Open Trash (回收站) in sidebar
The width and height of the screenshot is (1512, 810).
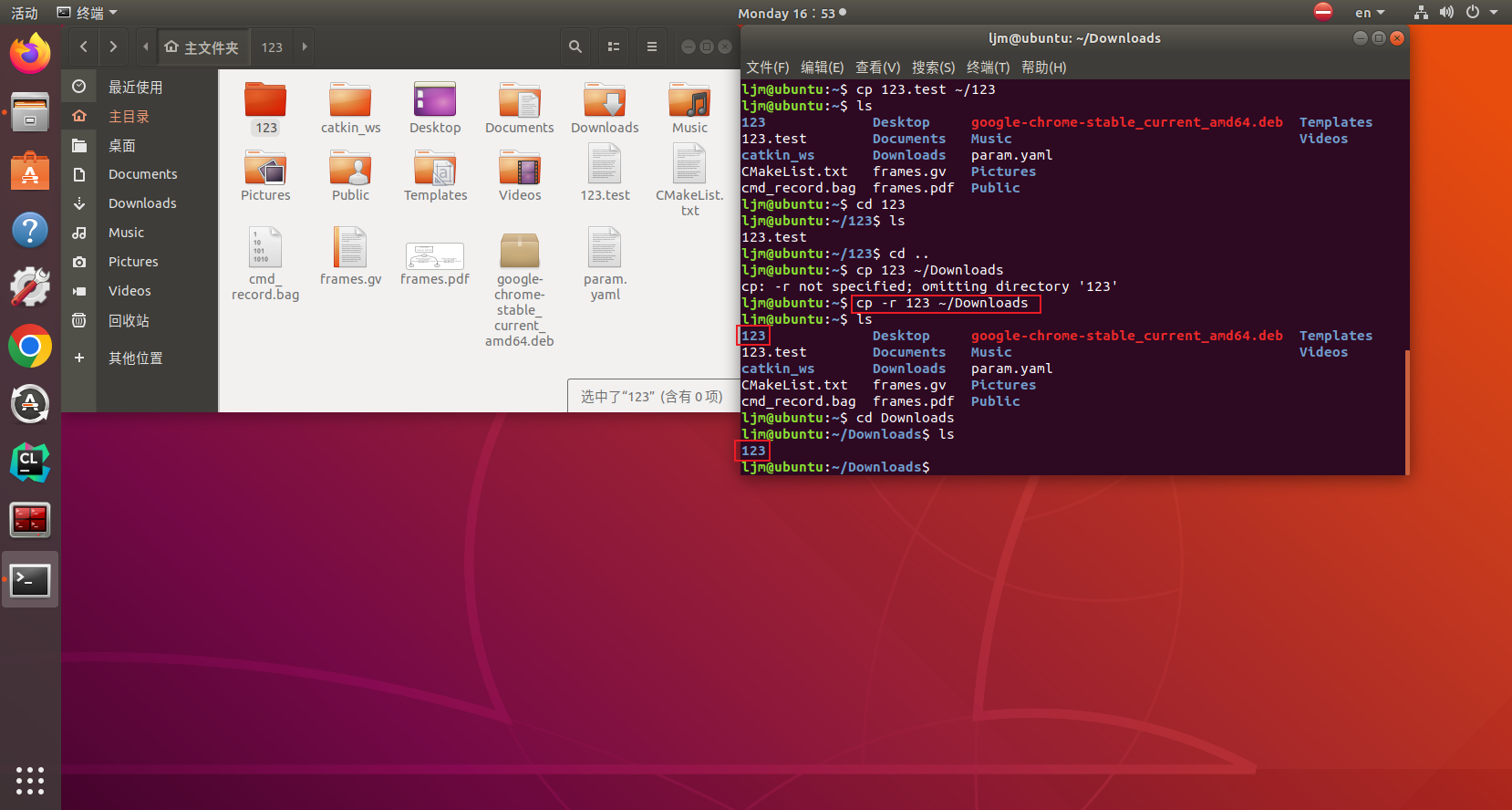click(140, 320)
